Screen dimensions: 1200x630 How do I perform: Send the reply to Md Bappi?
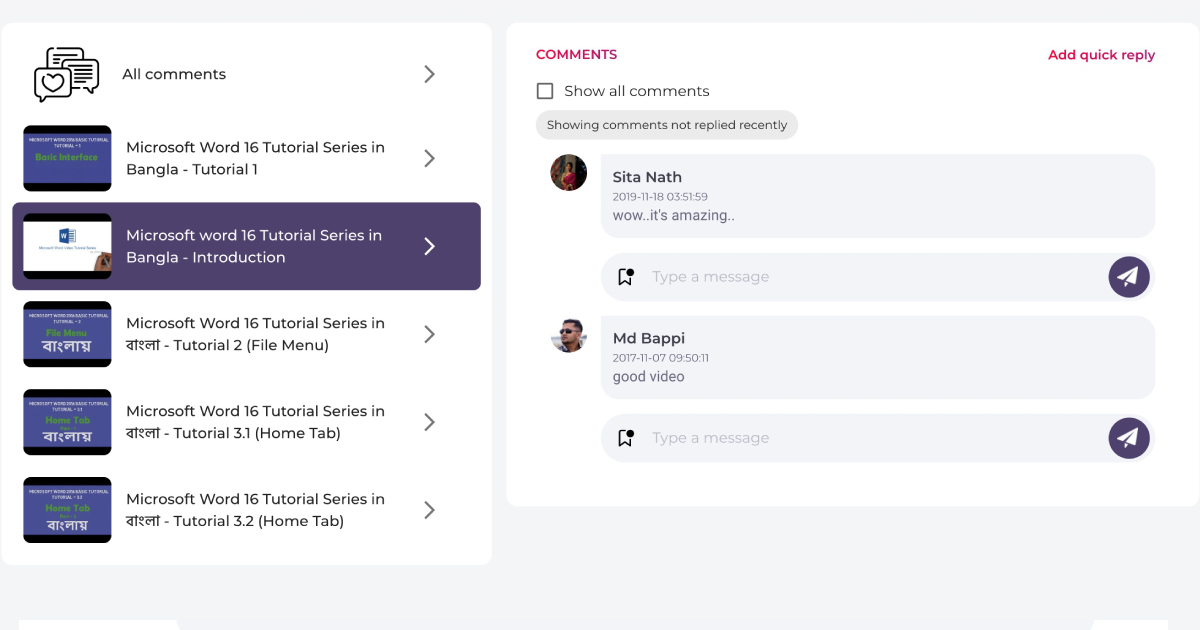(1129, 438)
